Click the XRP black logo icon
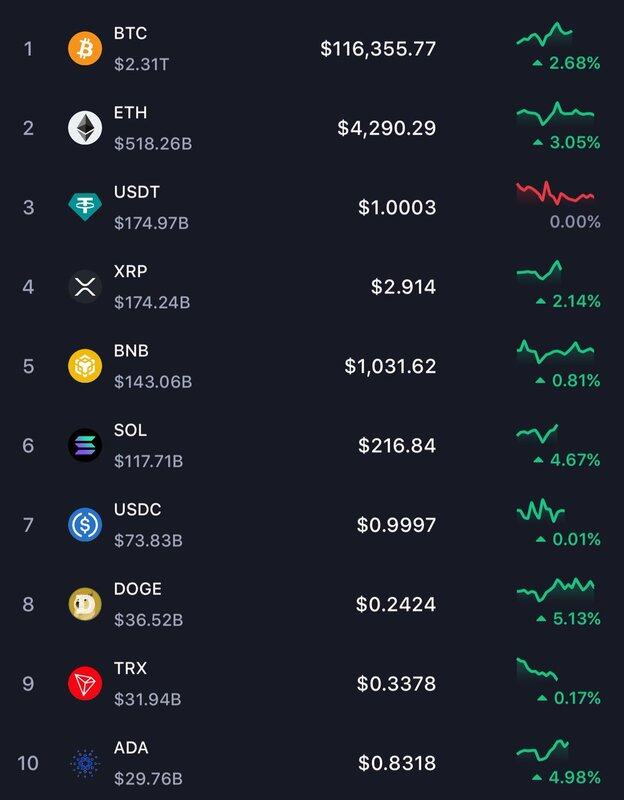 [x=85, y=287]
